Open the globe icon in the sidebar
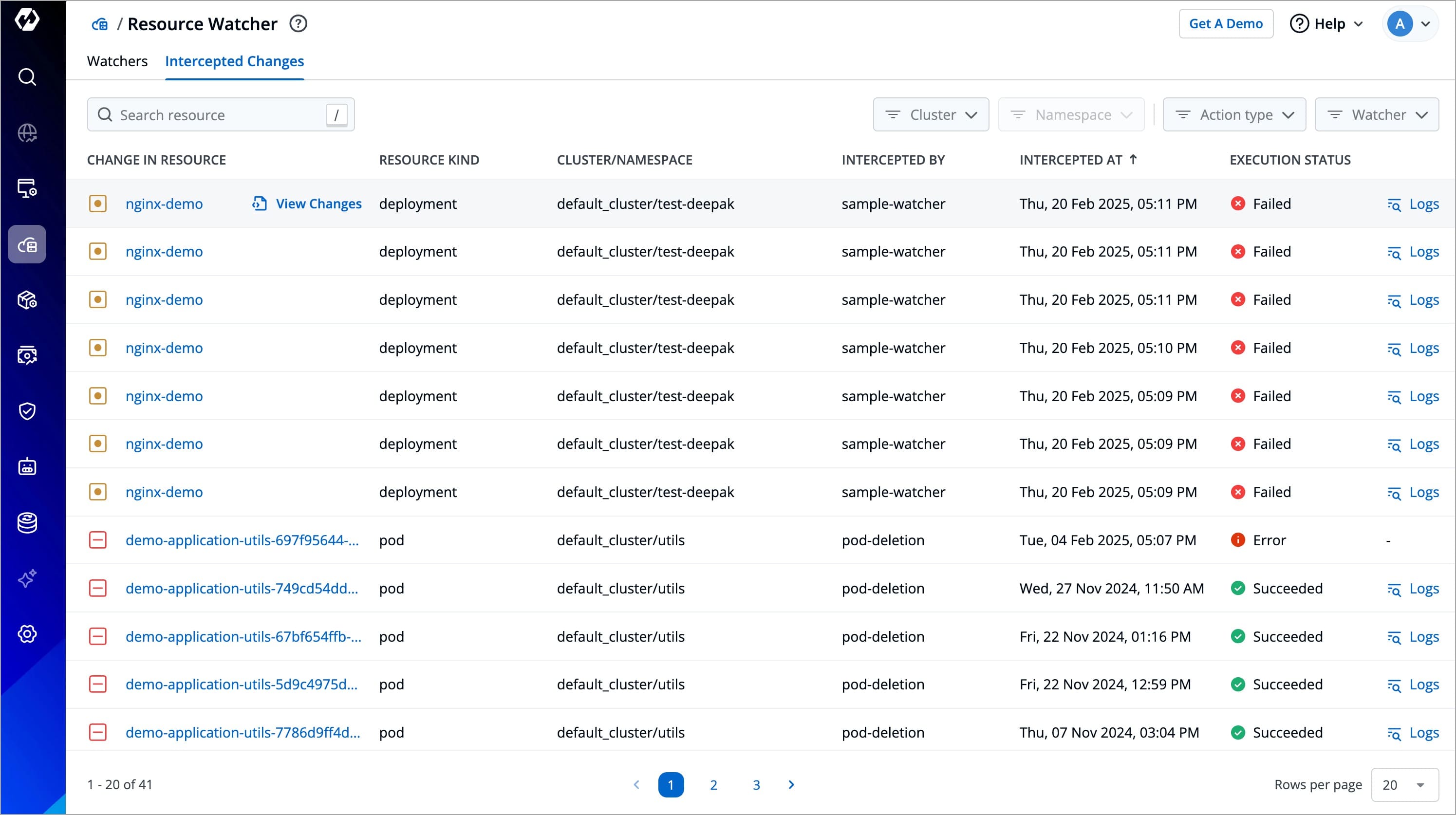Screen dimensions: 1456x815 (27, 133)
